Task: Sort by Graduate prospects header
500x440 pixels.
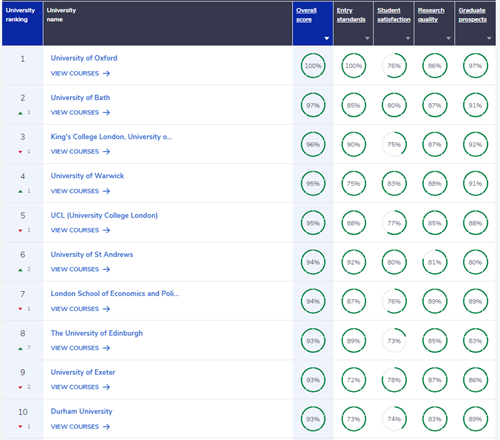Action: [x=473, y=15]
